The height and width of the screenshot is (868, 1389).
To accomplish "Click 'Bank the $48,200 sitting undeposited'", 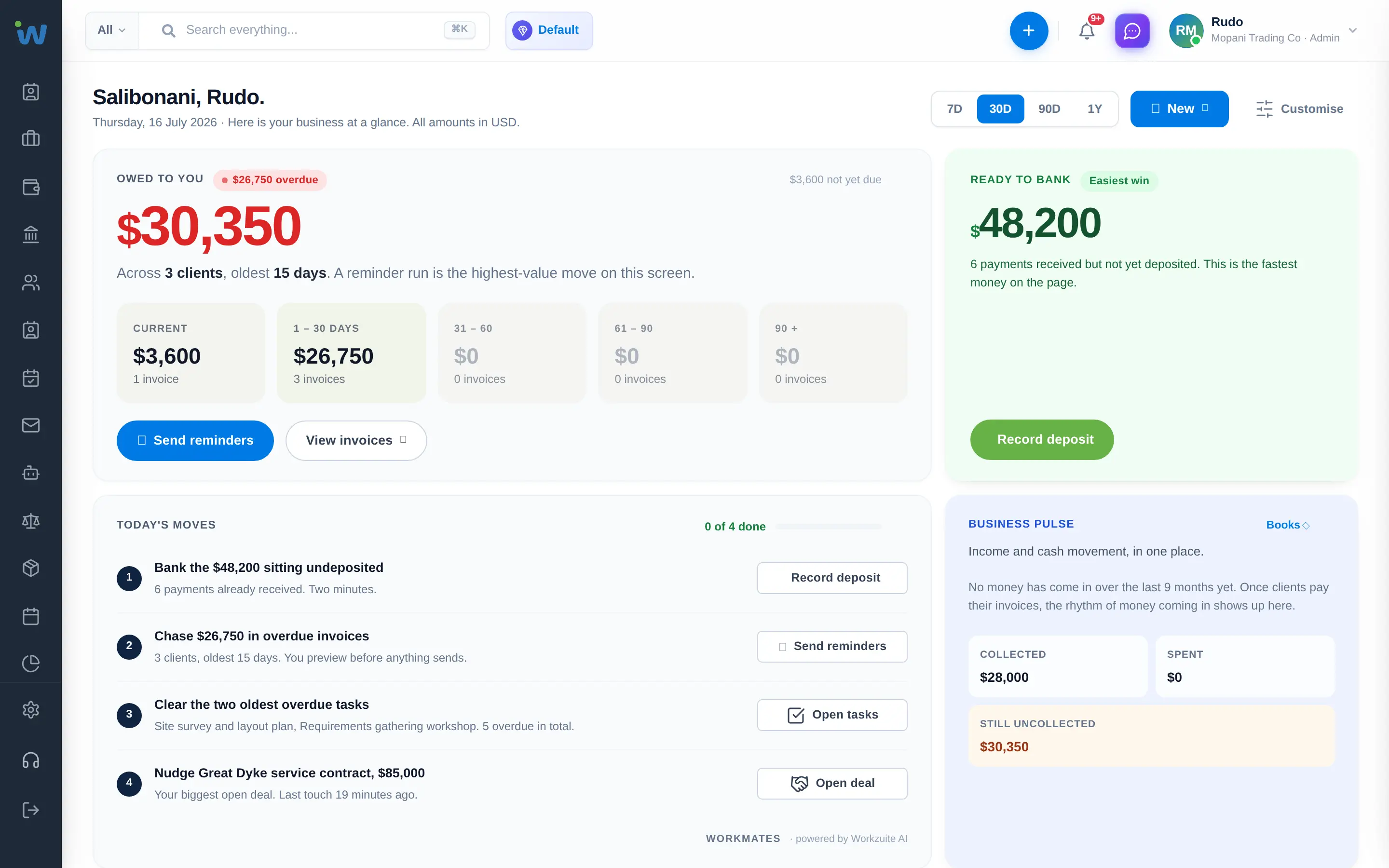I will [x=269, y=567].
